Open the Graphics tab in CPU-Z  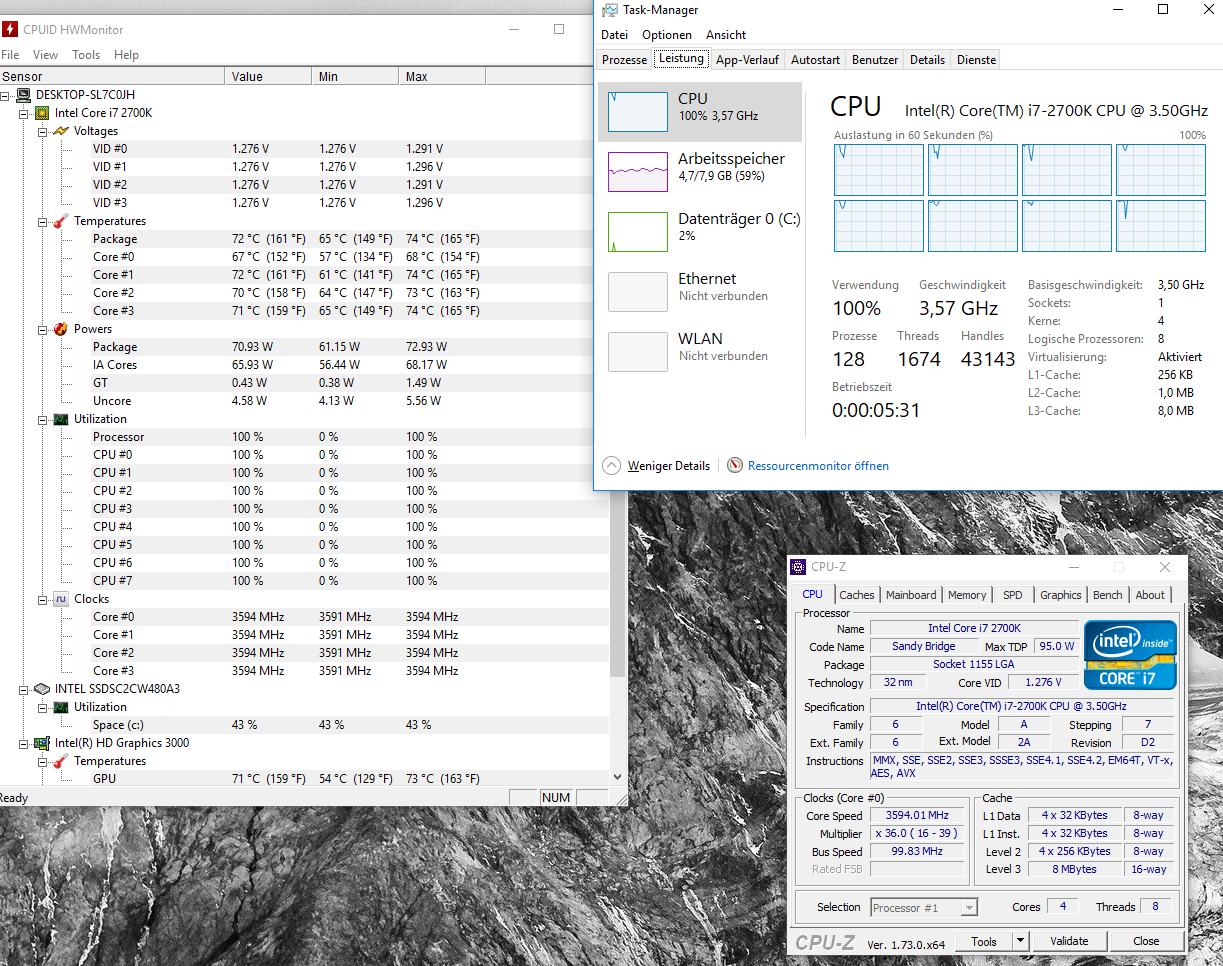click(1061, 595)
